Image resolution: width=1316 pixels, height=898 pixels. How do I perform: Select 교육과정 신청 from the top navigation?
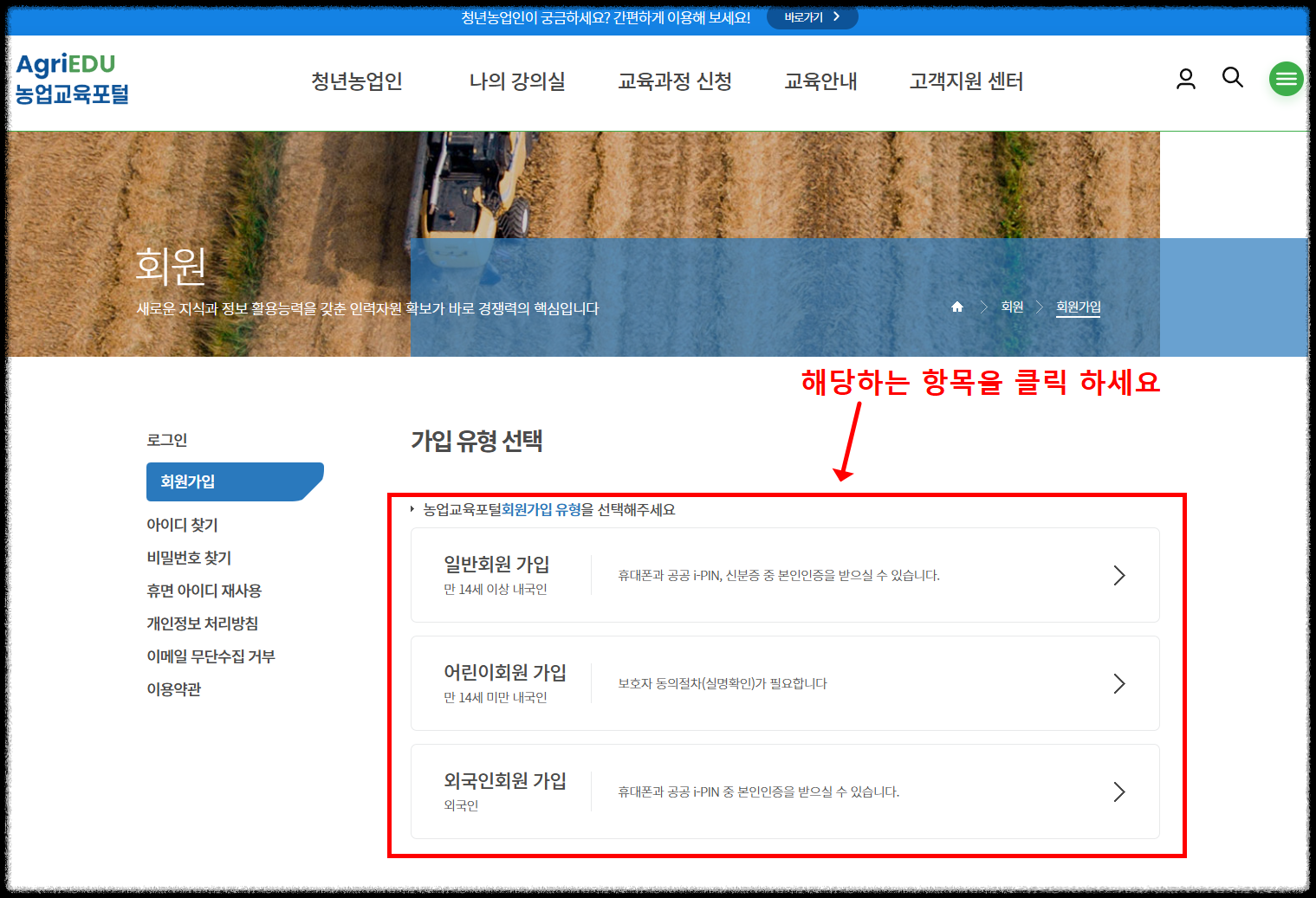pos(675,81)
